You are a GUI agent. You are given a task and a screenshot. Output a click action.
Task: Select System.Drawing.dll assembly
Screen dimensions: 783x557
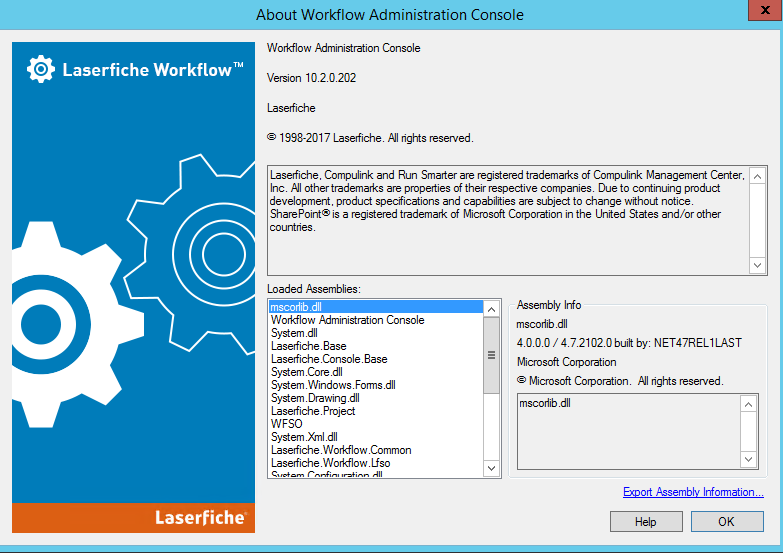(x=376, y=398)
